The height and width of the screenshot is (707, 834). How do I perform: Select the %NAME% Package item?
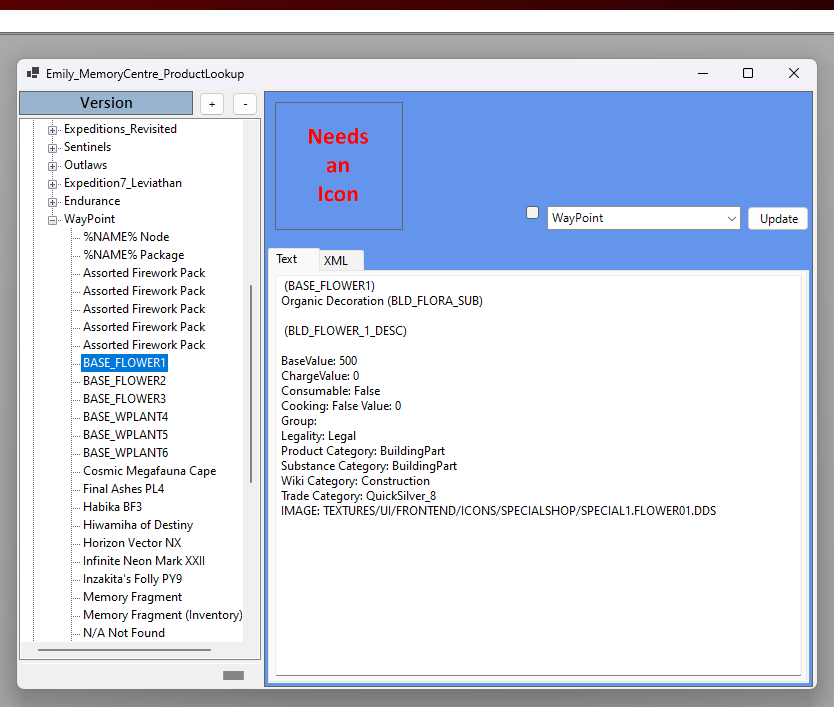(x=134, y=255)
